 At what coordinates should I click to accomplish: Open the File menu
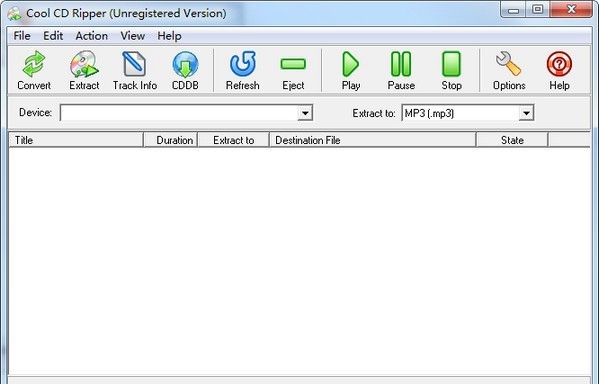[22, 36]
